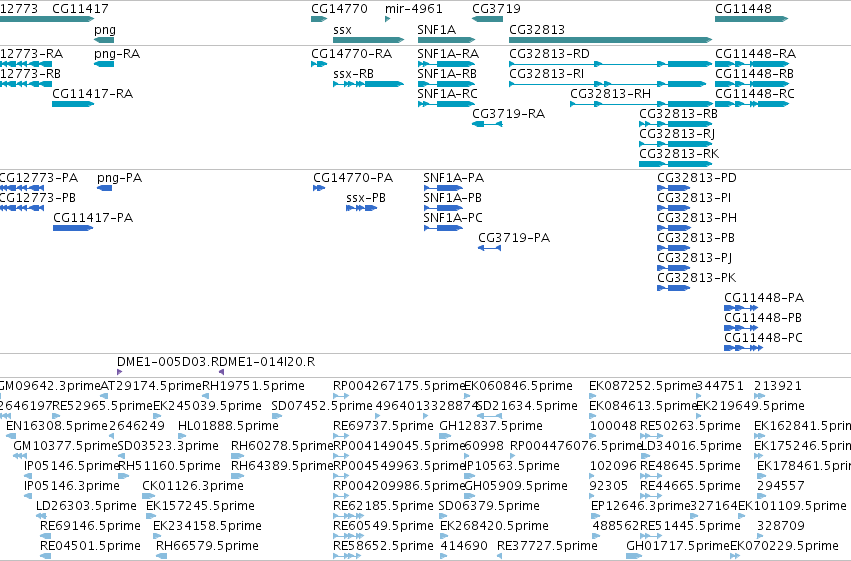Click the SNF1A-RB transcript label
This screenshot has height=561, width=851.
447,74
